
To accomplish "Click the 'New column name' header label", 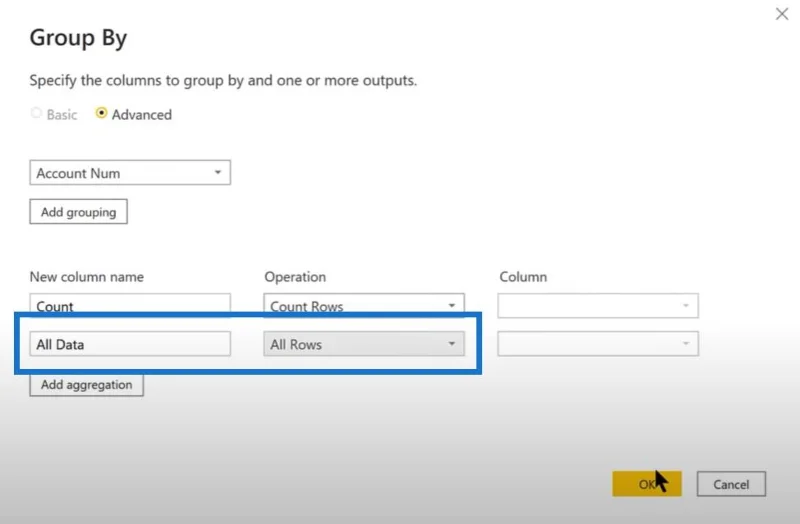I will pyautogui.click(x=87, y=277).
